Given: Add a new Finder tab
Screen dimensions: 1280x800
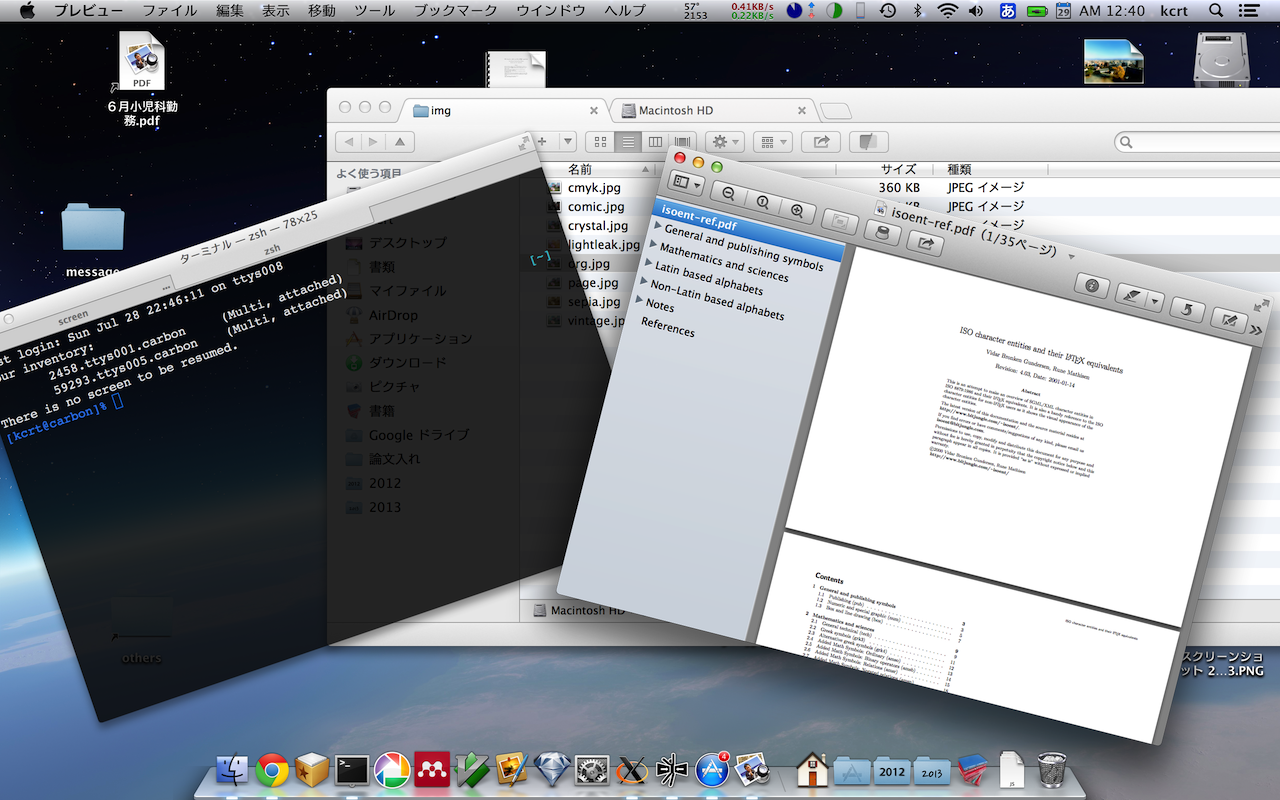Looking at the screenshot, I should coord(835,111).
